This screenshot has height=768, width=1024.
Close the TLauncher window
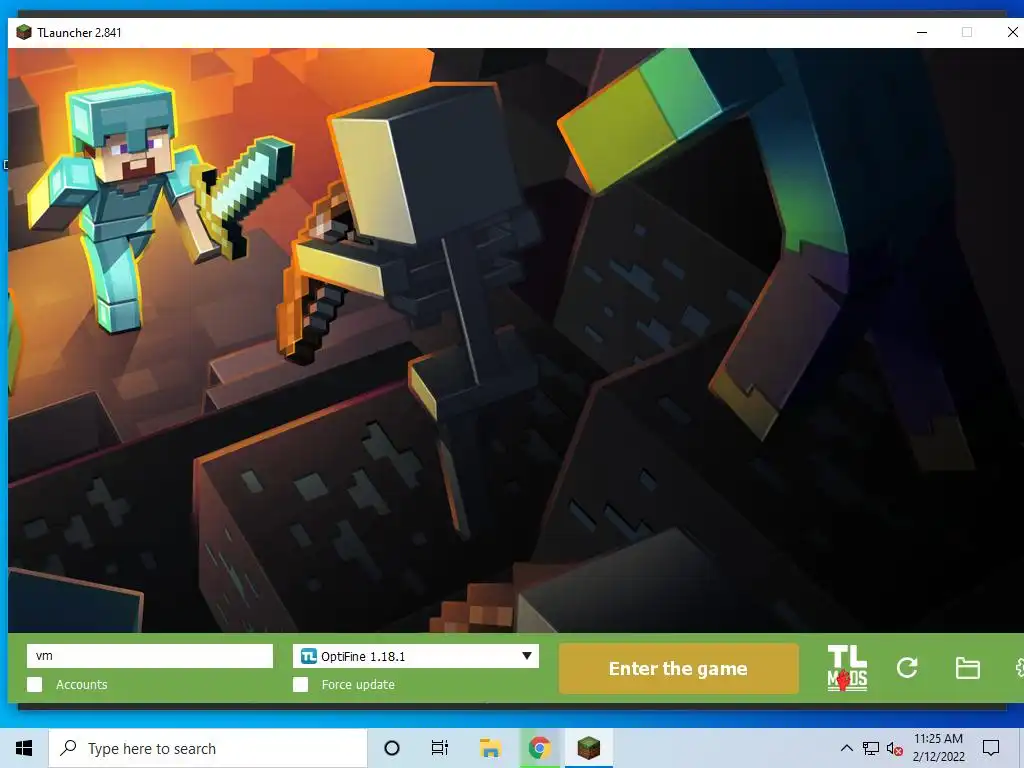click(x=1012, y=32)
